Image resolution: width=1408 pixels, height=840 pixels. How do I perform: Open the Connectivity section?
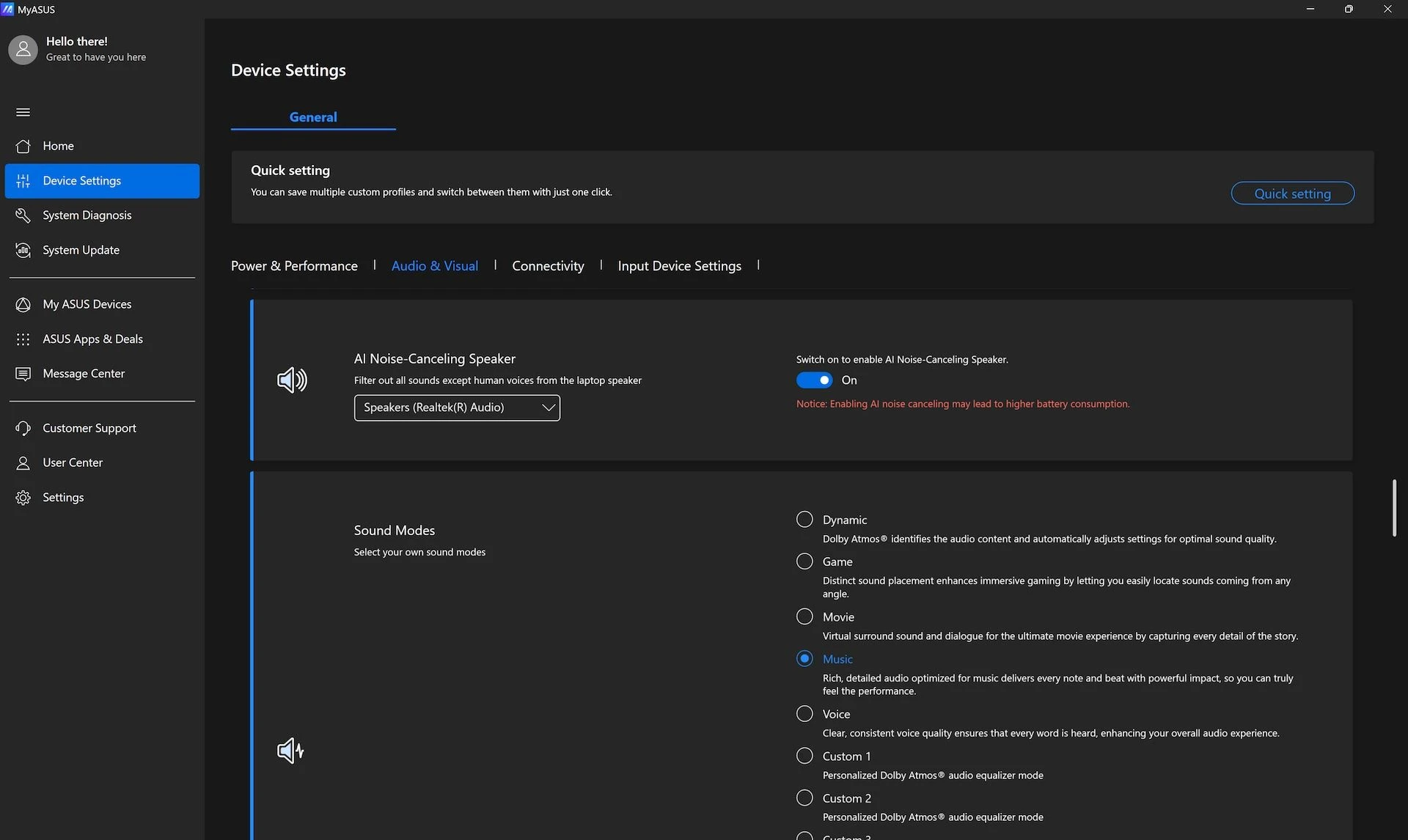(x=548, y=266)
